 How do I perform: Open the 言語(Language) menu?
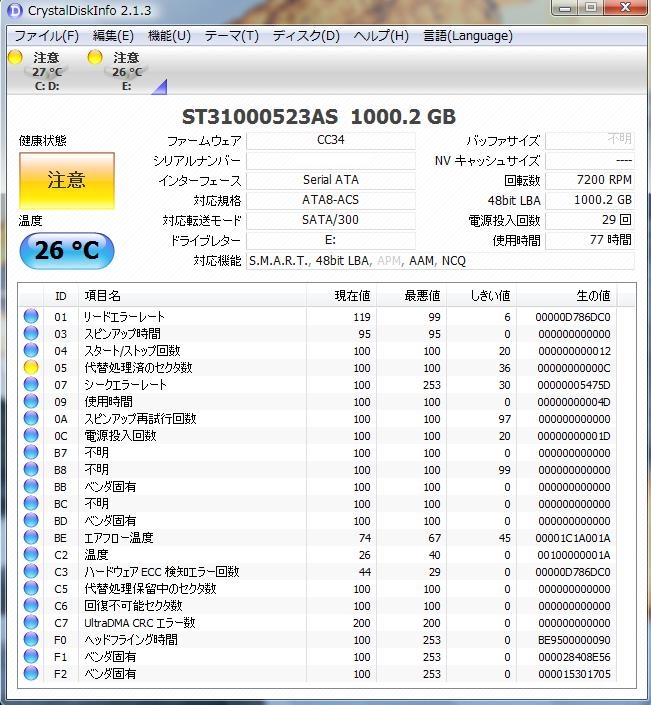[x=468, y=36]
